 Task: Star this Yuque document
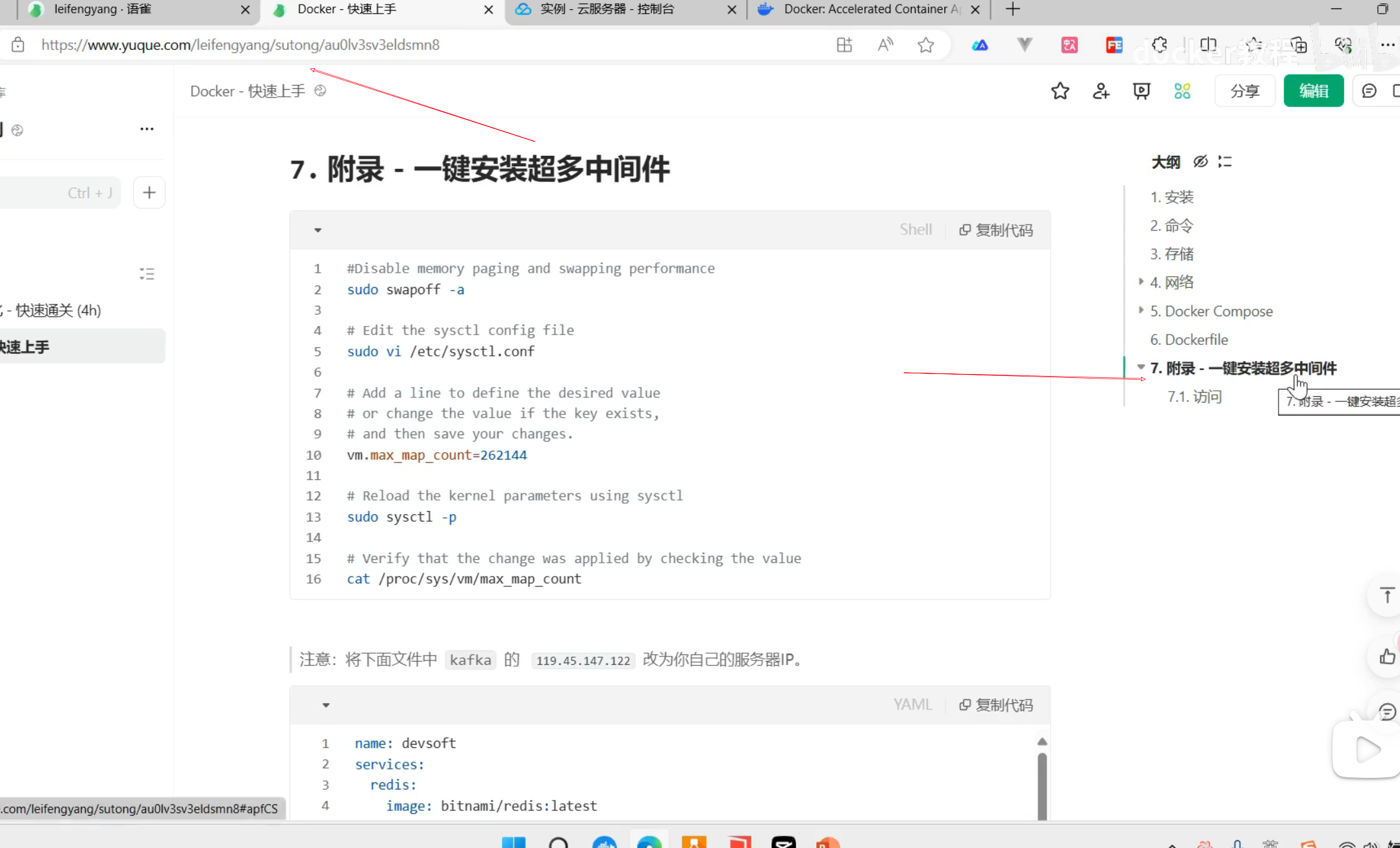pos(1060,91)
